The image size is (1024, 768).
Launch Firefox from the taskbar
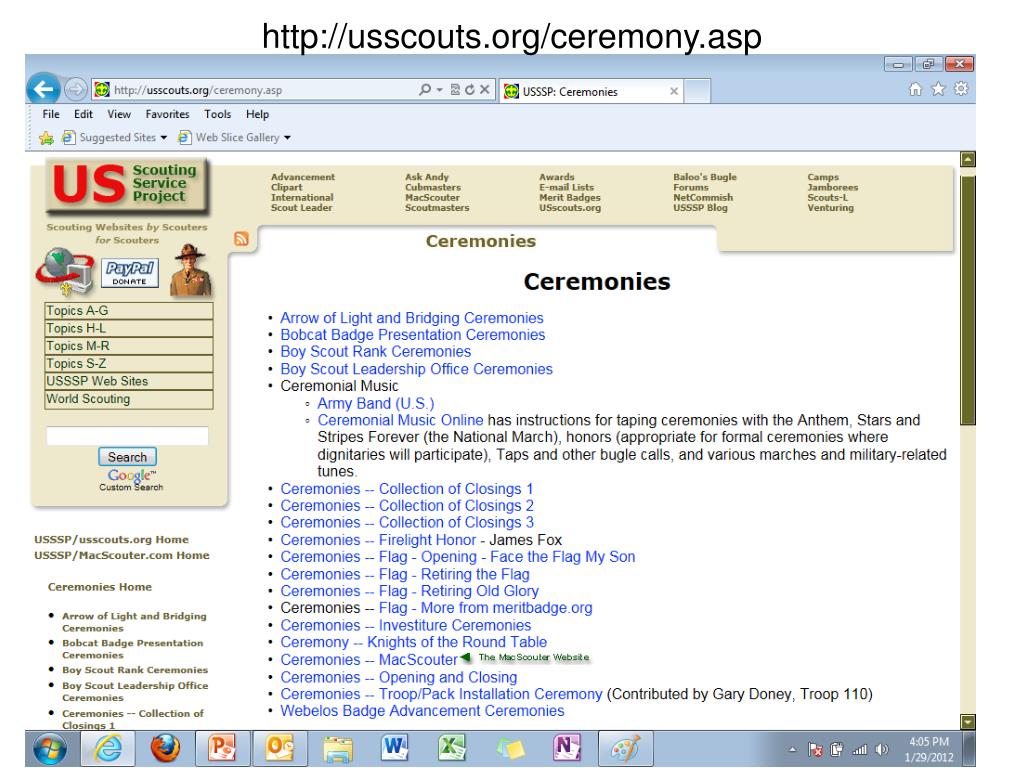165,748
